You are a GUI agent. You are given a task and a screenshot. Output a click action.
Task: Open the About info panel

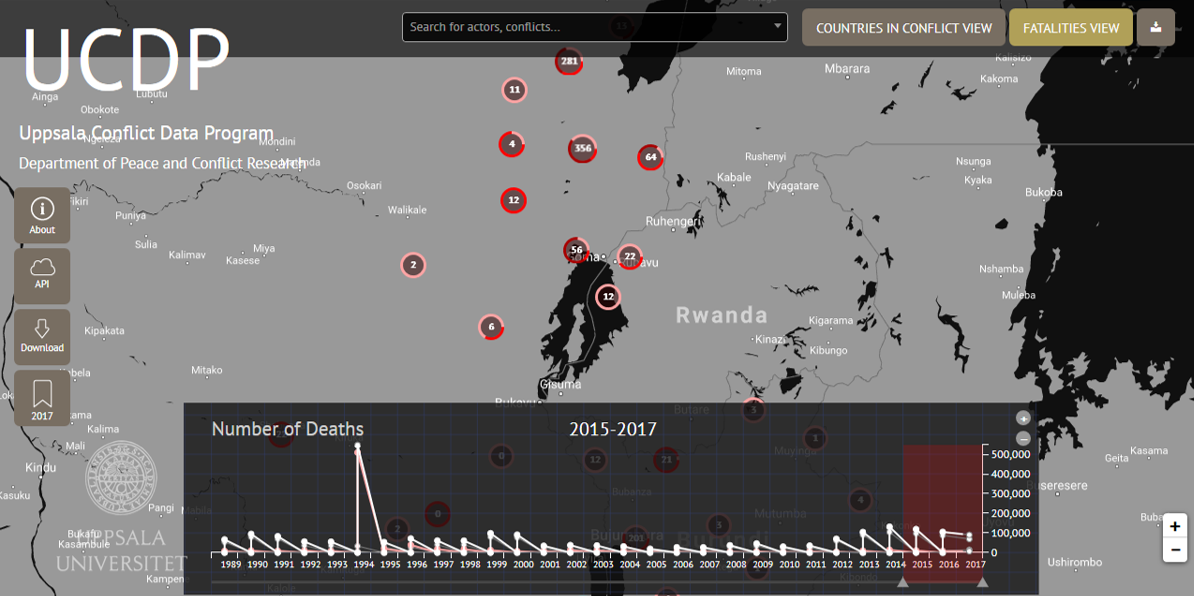pyautogui.click(x=42, y=215)
